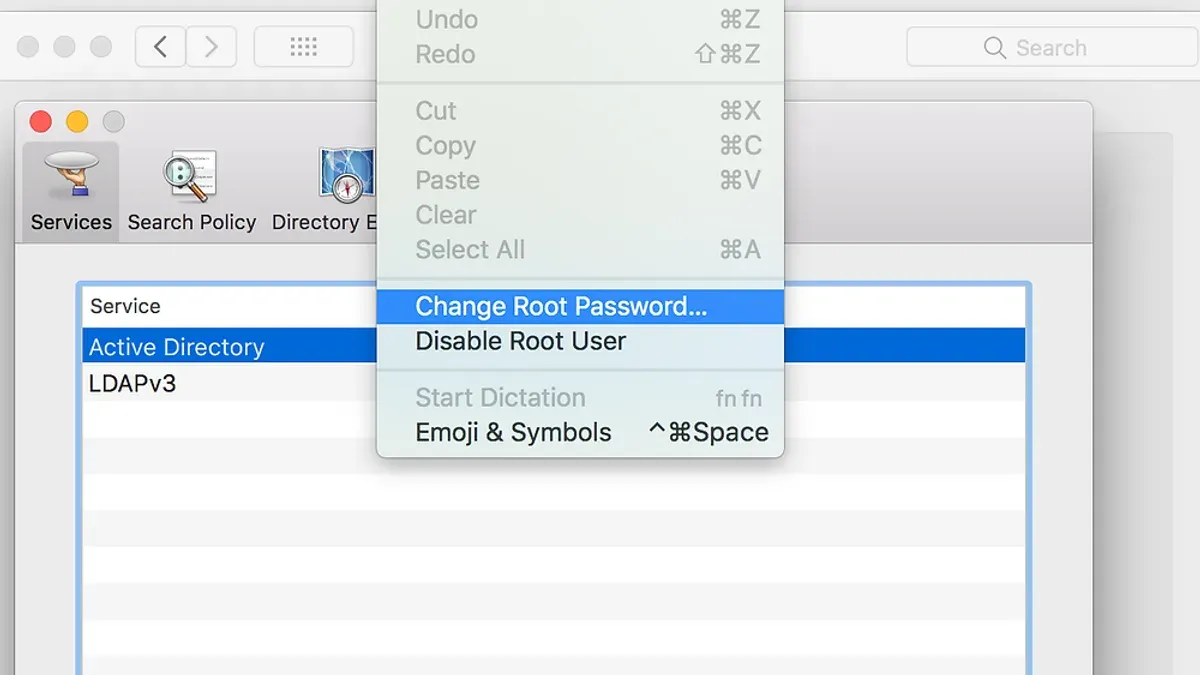Open the Directory Editor pane
The width and height of the screenshot is (1200, 675).
[x=324, y=192]
